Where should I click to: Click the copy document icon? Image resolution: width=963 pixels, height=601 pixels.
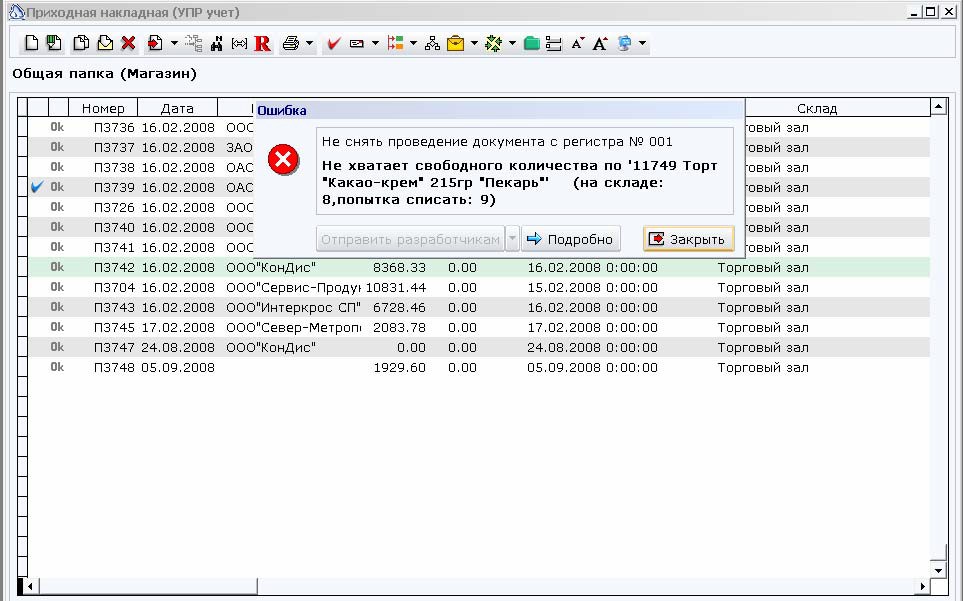pyautogui.click(x=80, y=43)
